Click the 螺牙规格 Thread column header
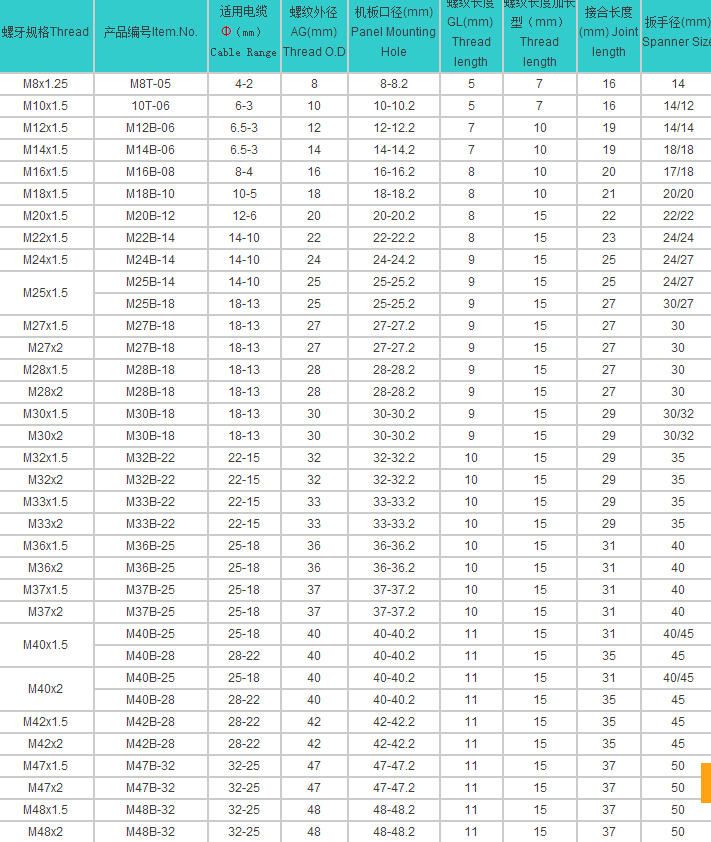711x842 pixels. (x=46, y=32)
